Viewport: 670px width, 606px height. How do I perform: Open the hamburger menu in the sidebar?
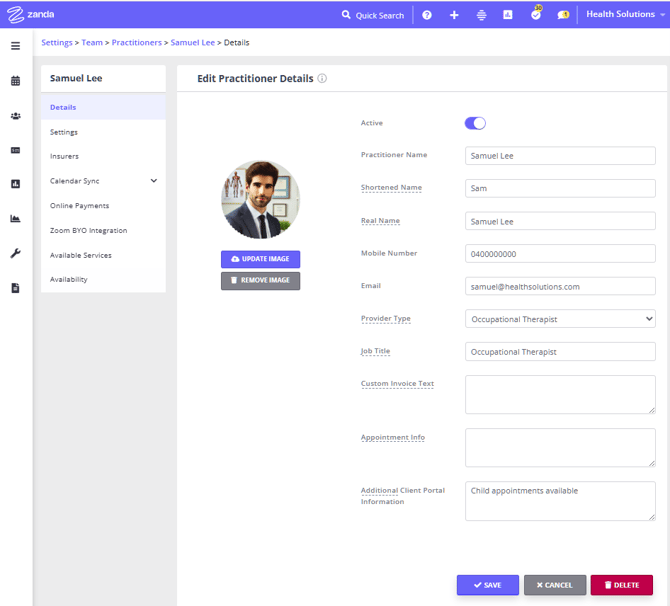pyautogui.click(x=15, y=46)
